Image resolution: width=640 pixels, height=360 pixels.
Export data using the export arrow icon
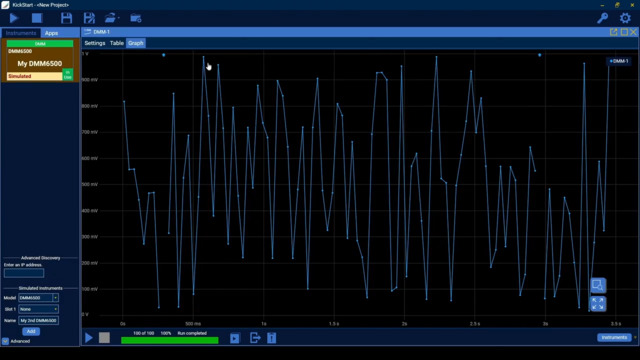255,338
